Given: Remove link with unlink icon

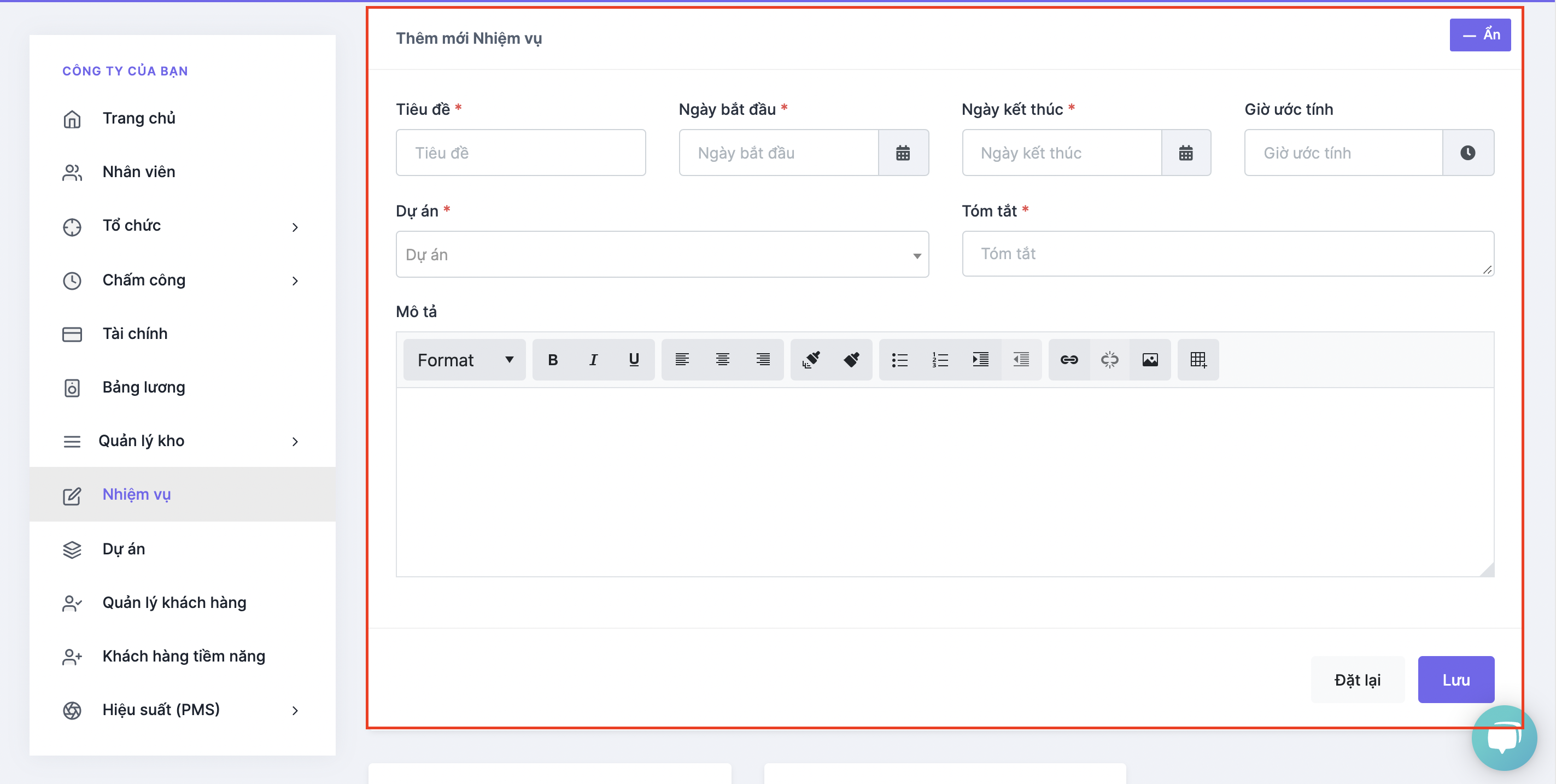Looking at the screenshot, I should point(1110,360).
